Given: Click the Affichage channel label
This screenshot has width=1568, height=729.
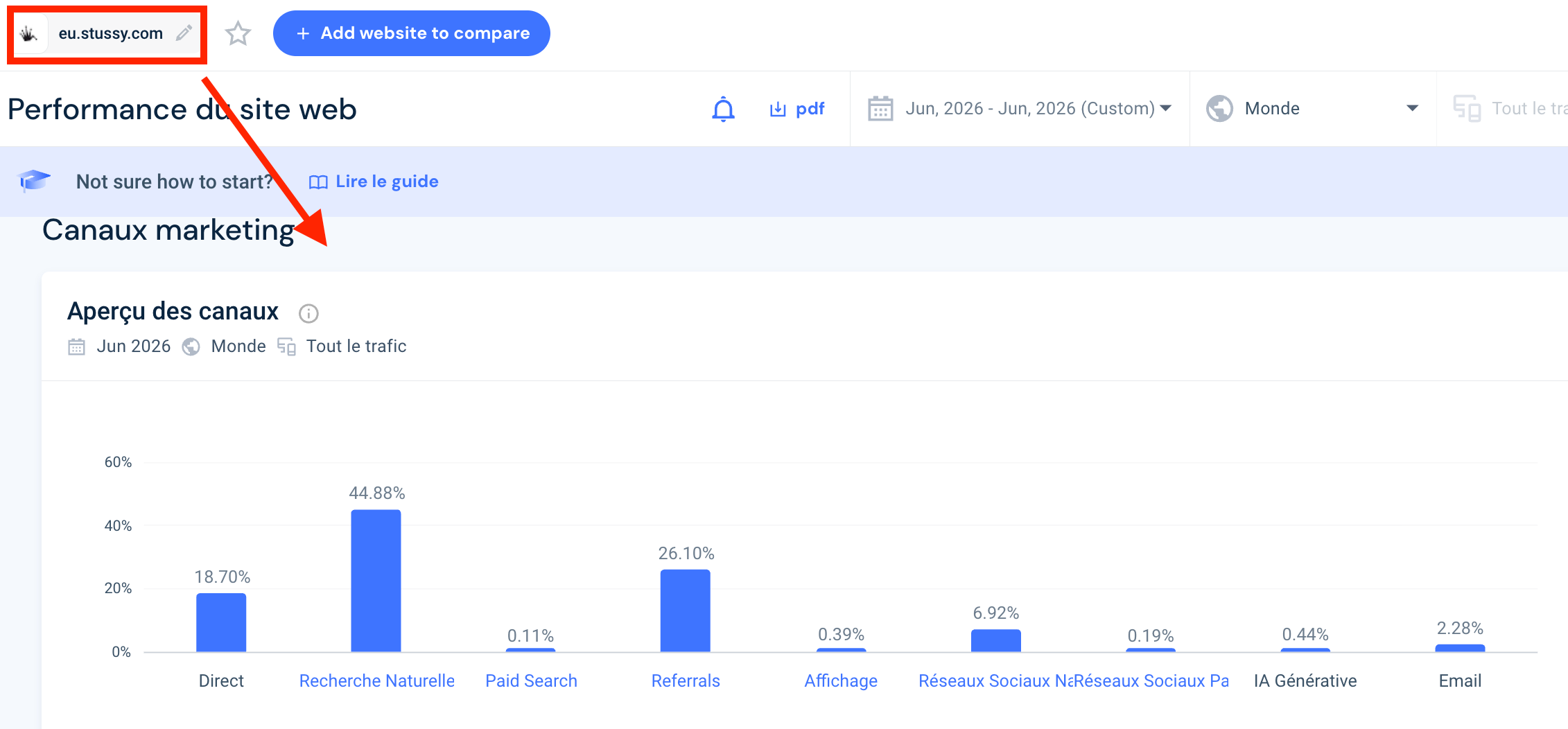Looking at the screenshot, I should click(841, 680).
